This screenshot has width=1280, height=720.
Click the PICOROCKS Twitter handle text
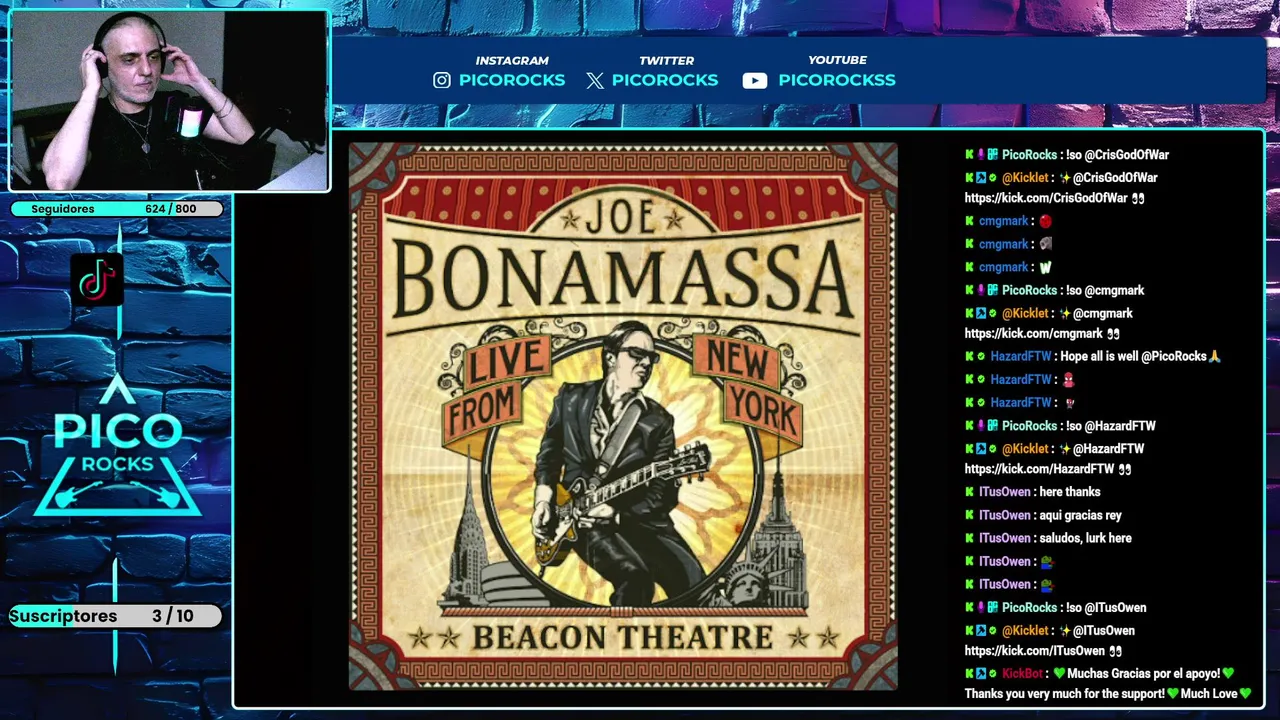[665, 80]
